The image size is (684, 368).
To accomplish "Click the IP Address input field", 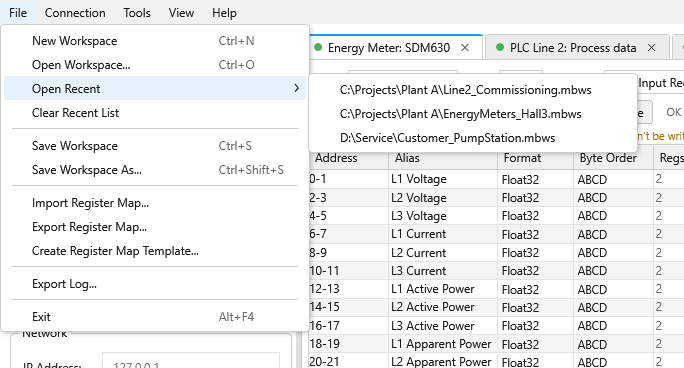I will point(191,361).
